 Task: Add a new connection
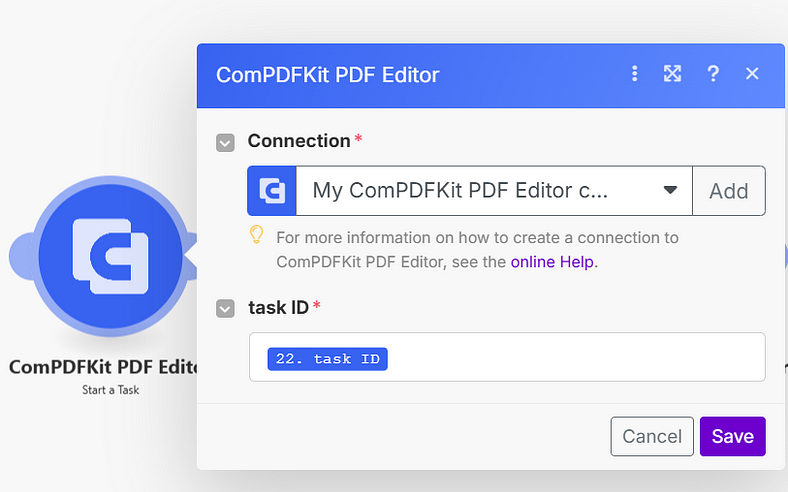729,191
